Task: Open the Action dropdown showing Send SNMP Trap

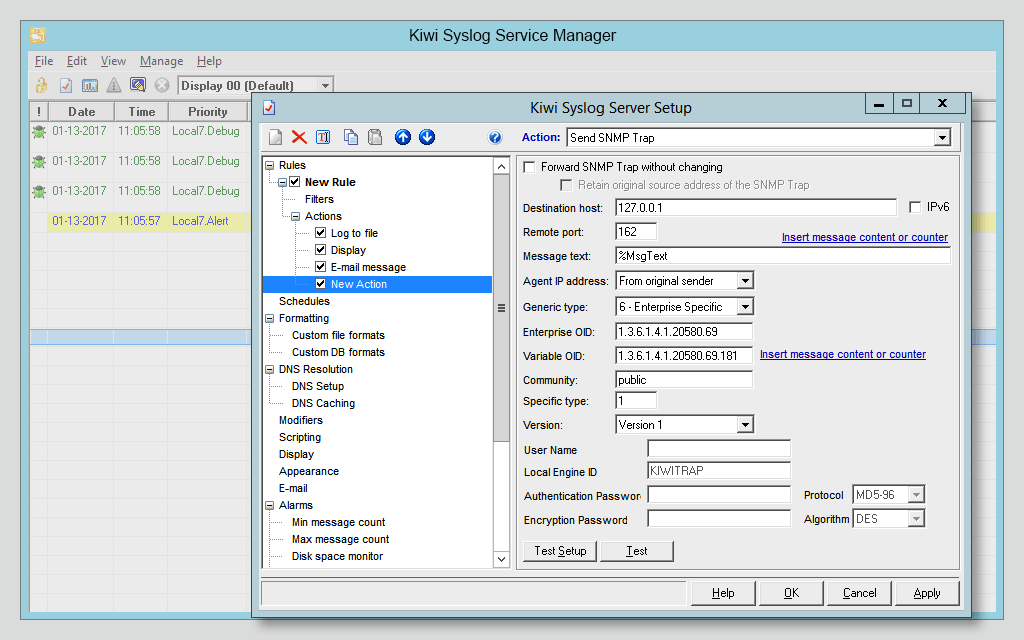Action: [x=941, y=137]
